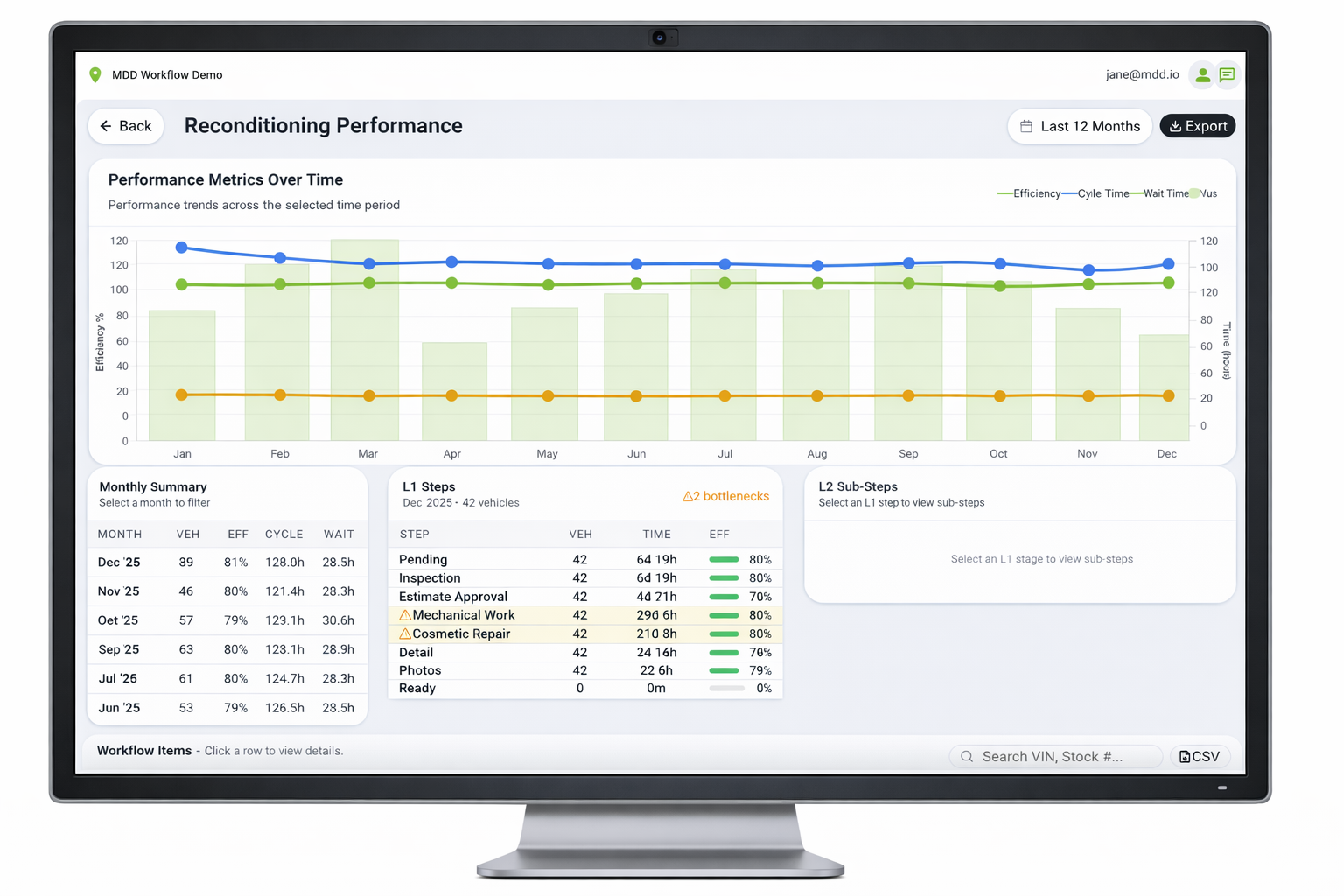Click the Search VIN, Stock # input field

(x=1059, y=756)
